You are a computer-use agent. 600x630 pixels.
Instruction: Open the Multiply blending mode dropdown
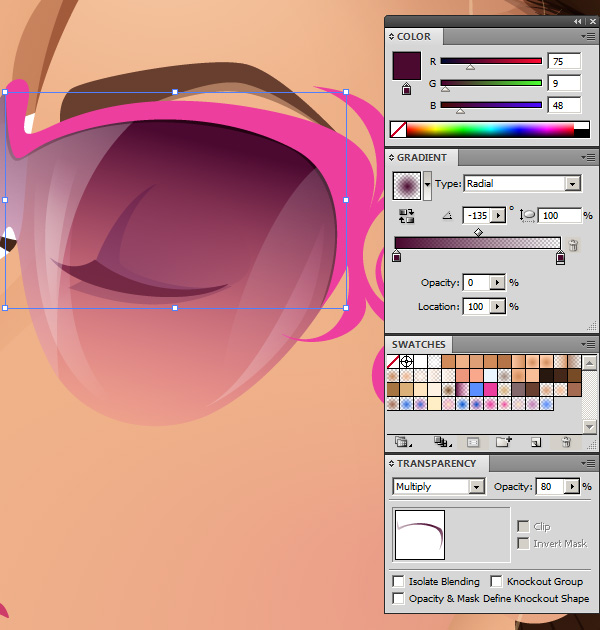pos(476,486)
